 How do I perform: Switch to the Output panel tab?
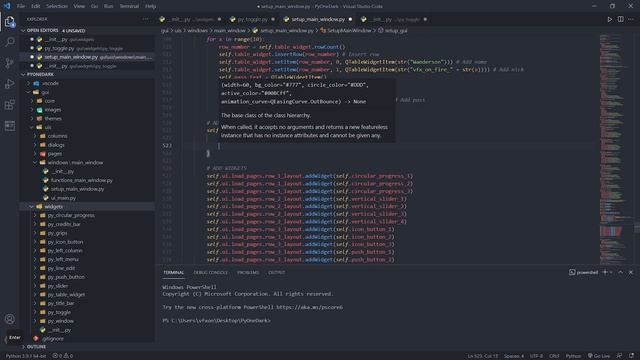point(276,273)
